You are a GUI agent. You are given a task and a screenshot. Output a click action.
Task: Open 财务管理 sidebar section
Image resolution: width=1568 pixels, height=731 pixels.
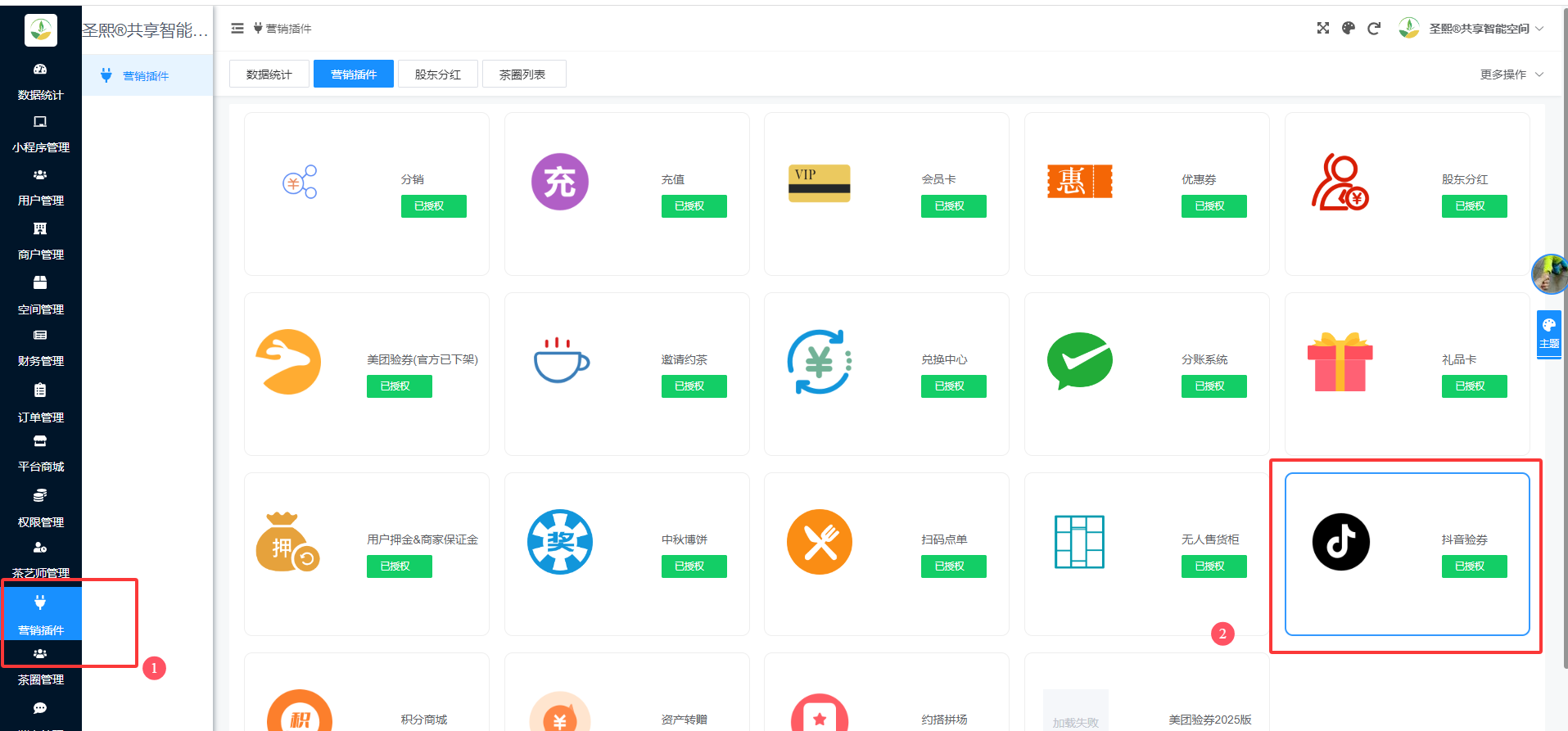40,349
